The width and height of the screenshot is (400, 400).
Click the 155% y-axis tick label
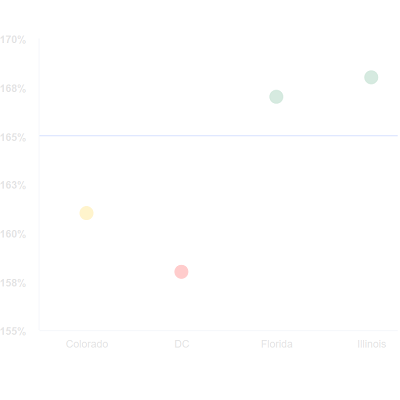pyautogui.click(x=13, y=331)
